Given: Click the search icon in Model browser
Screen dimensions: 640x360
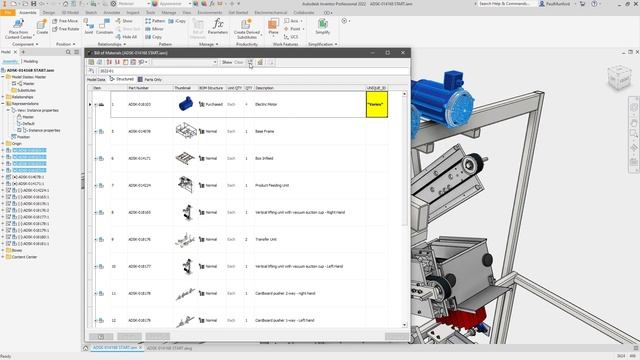Looking at the screenshot, I should [x=68, y=52].
